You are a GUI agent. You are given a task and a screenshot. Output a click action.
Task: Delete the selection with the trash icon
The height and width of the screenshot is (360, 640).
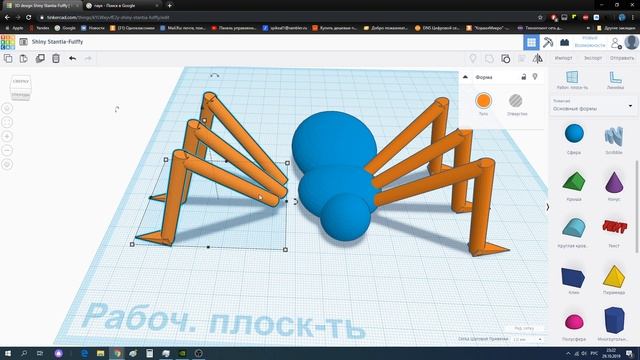coord(56,58)
